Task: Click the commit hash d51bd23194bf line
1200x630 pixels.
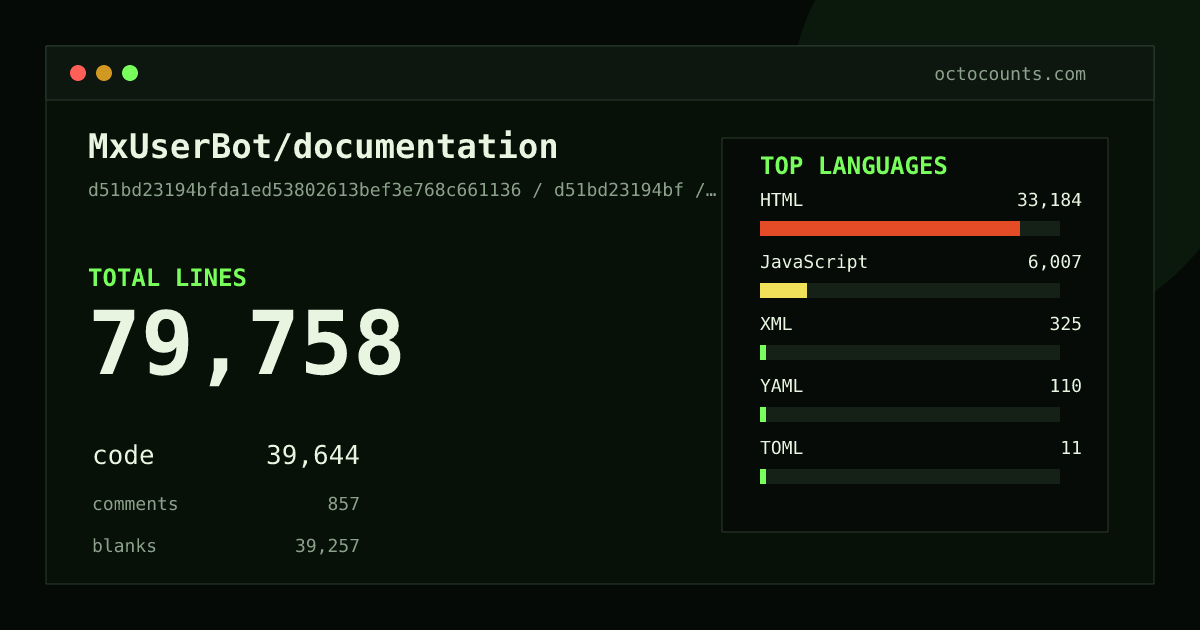Action: 402,190
